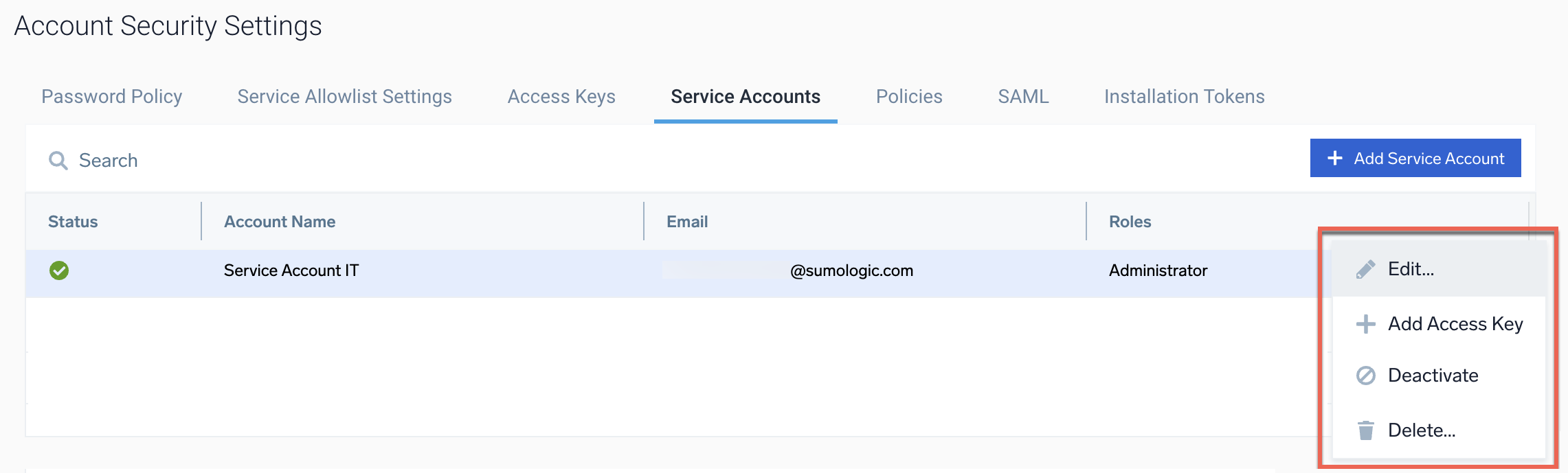
Task: Select the Service Account IT row name
Action: 291,270
